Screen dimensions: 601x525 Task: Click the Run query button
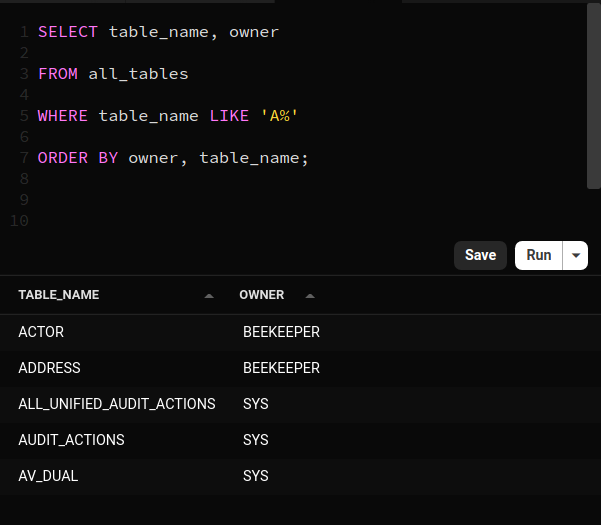pyautogui.click(x=539, y=255)
